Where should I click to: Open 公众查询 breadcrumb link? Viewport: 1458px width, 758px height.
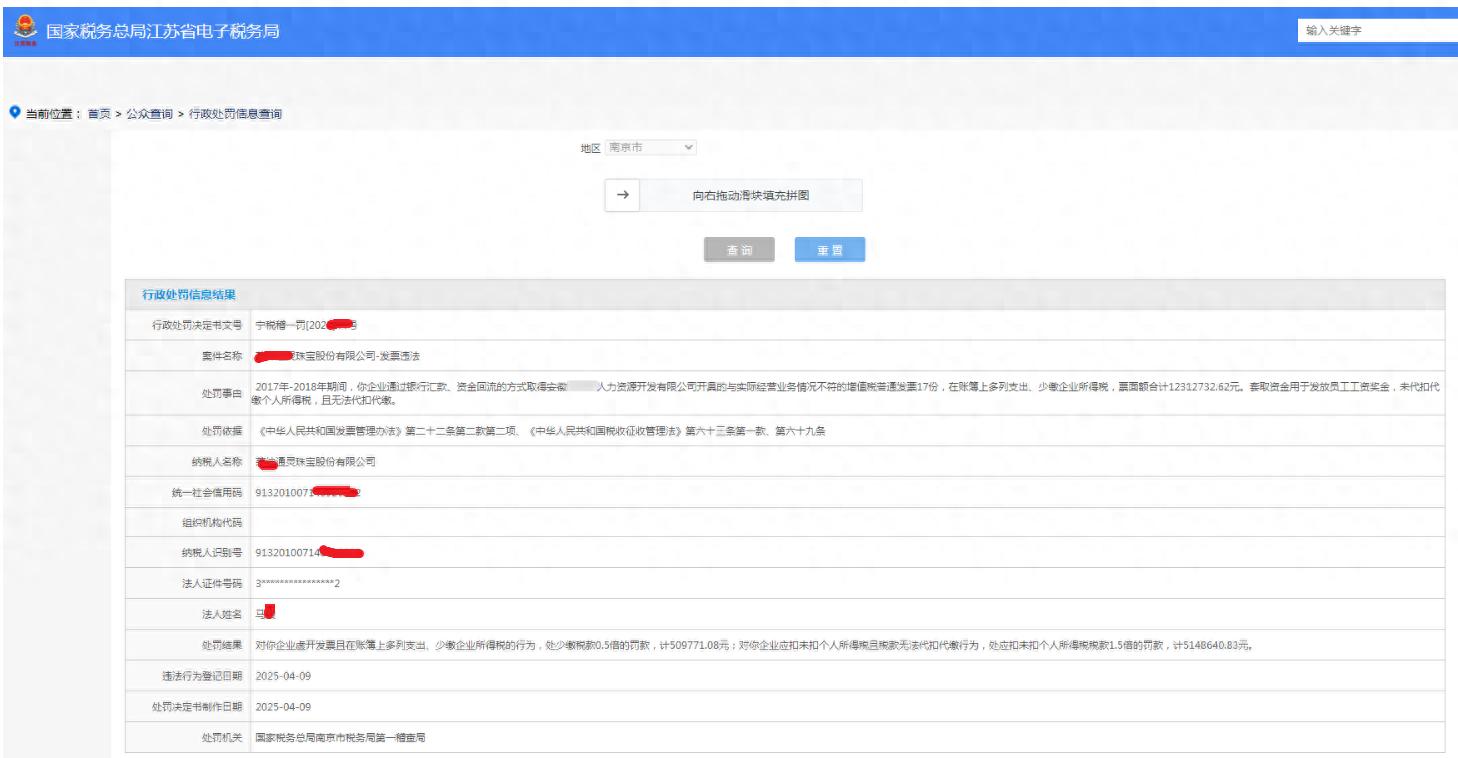(149, 114)
